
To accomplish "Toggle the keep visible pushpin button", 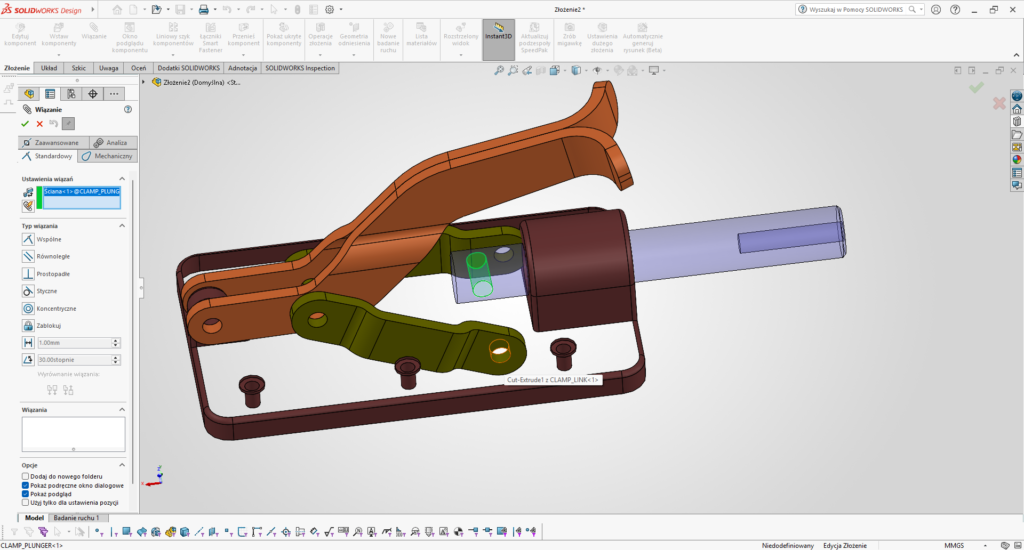I will pos(69,123).
